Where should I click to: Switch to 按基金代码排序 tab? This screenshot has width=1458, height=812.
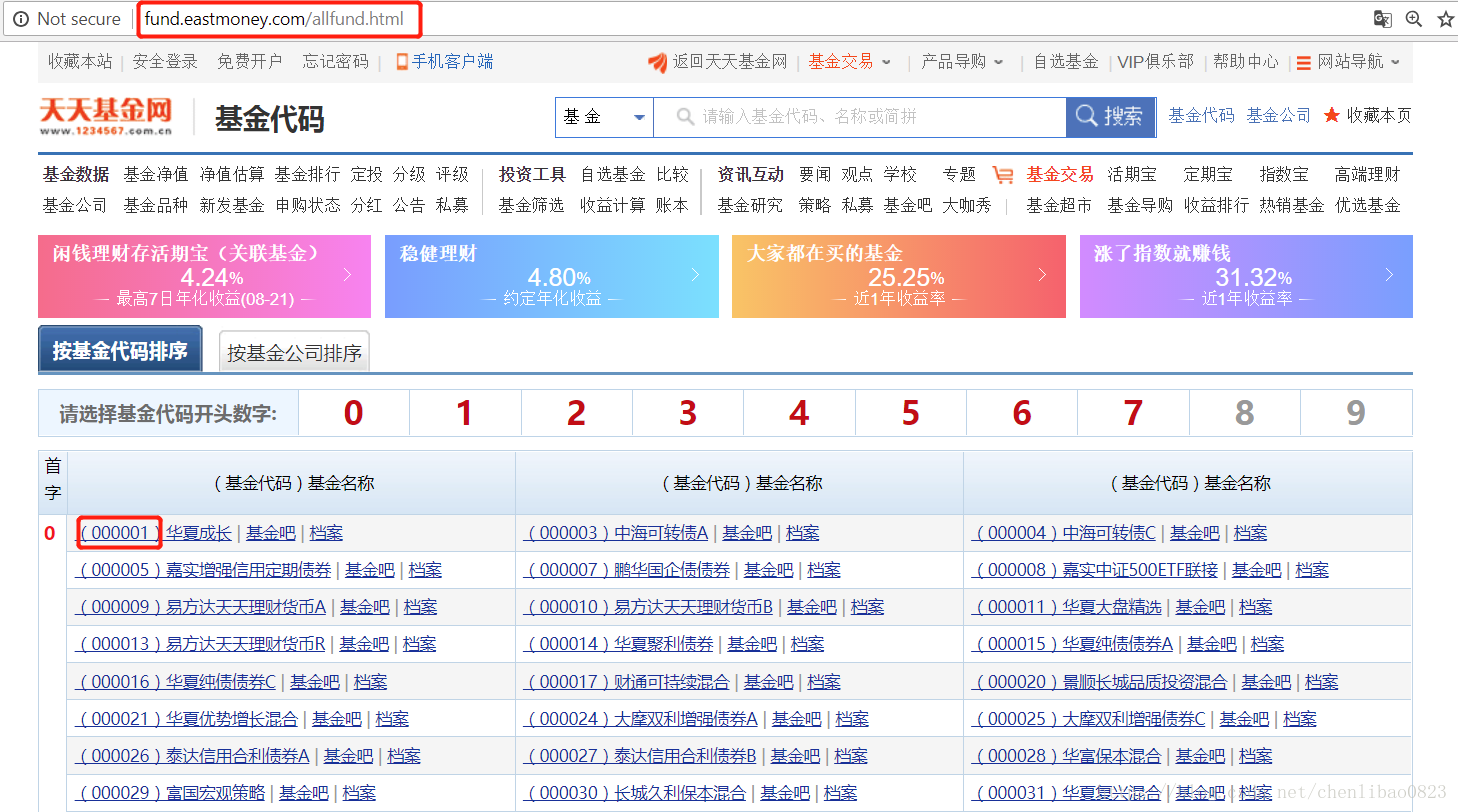(x=120, y=350)
